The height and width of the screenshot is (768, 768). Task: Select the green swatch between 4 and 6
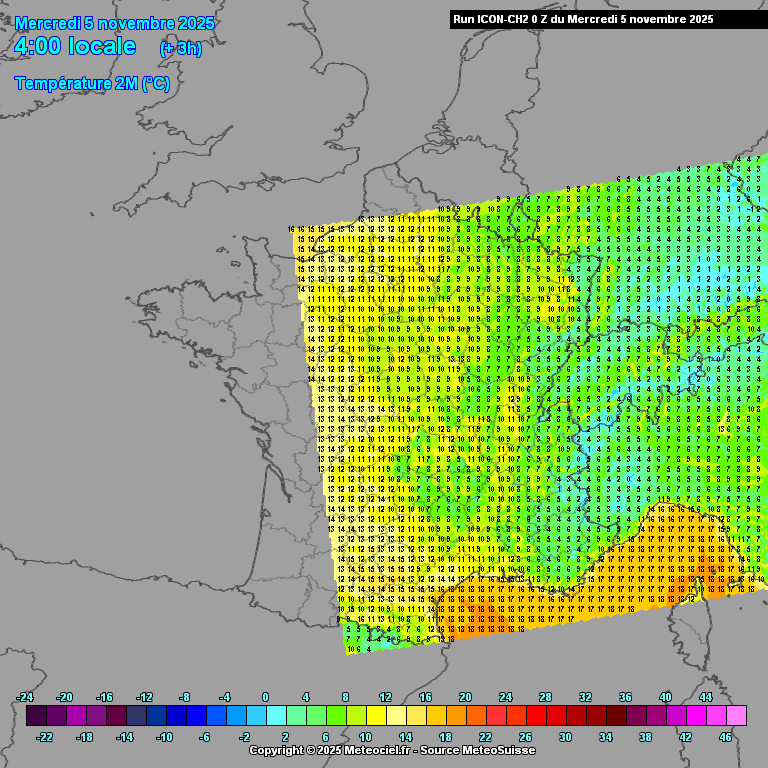click(x=316, y=716)
